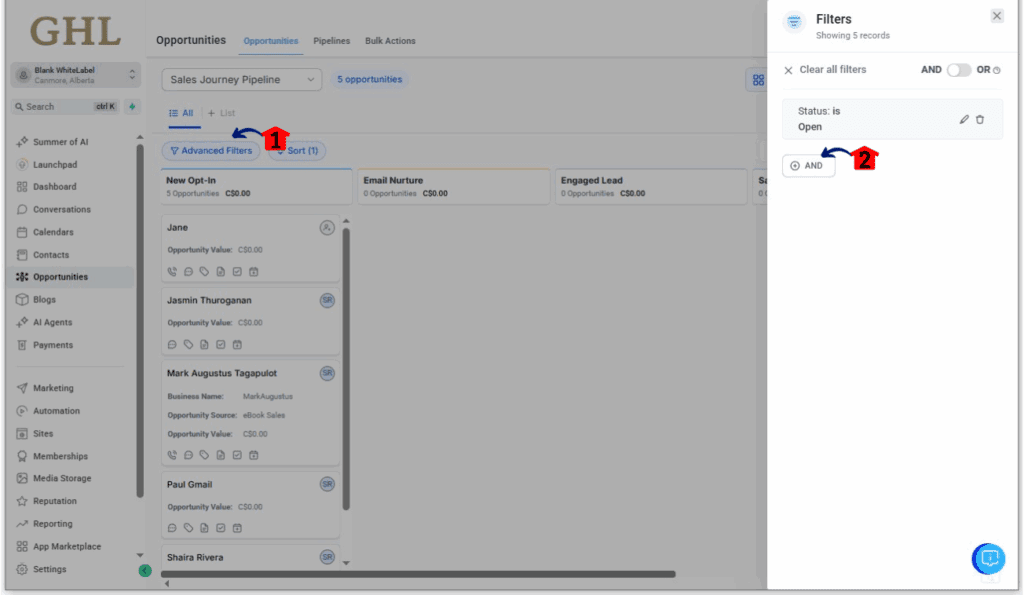The height and width of the screenshot is (595, 1024).
Task: Open Reputation section
Action: 55,502
